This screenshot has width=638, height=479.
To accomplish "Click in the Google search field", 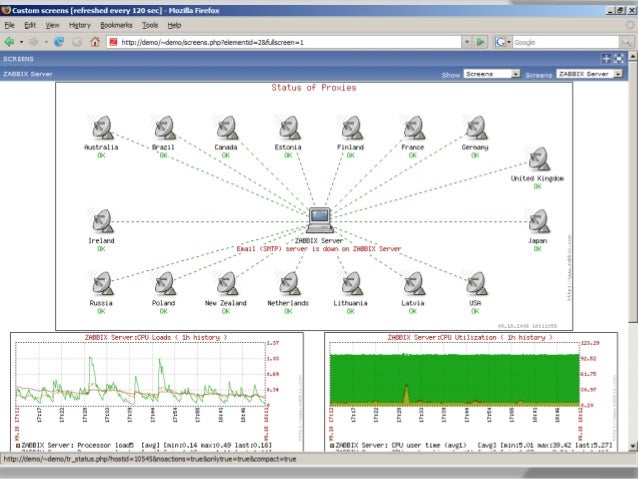I will pos(566,42).
